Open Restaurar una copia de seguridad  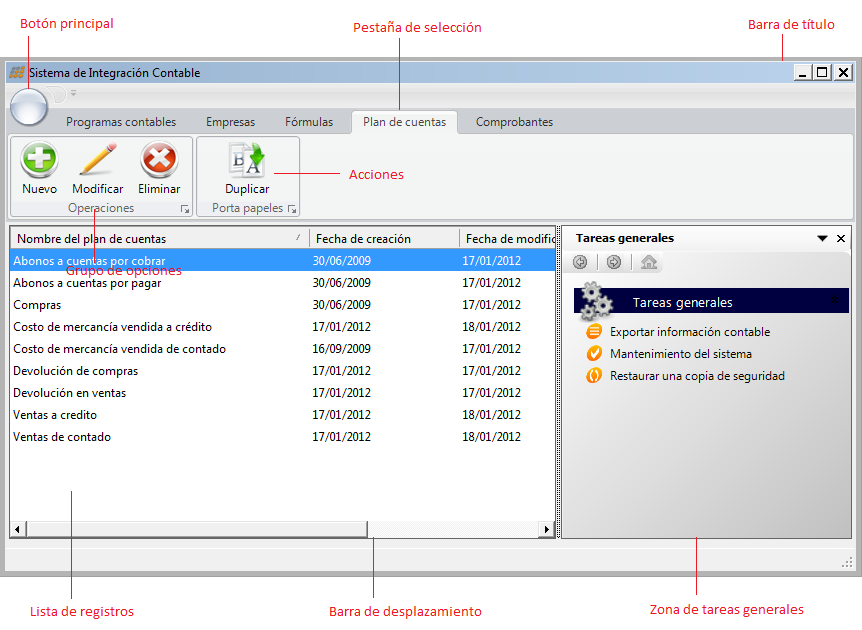696,376
